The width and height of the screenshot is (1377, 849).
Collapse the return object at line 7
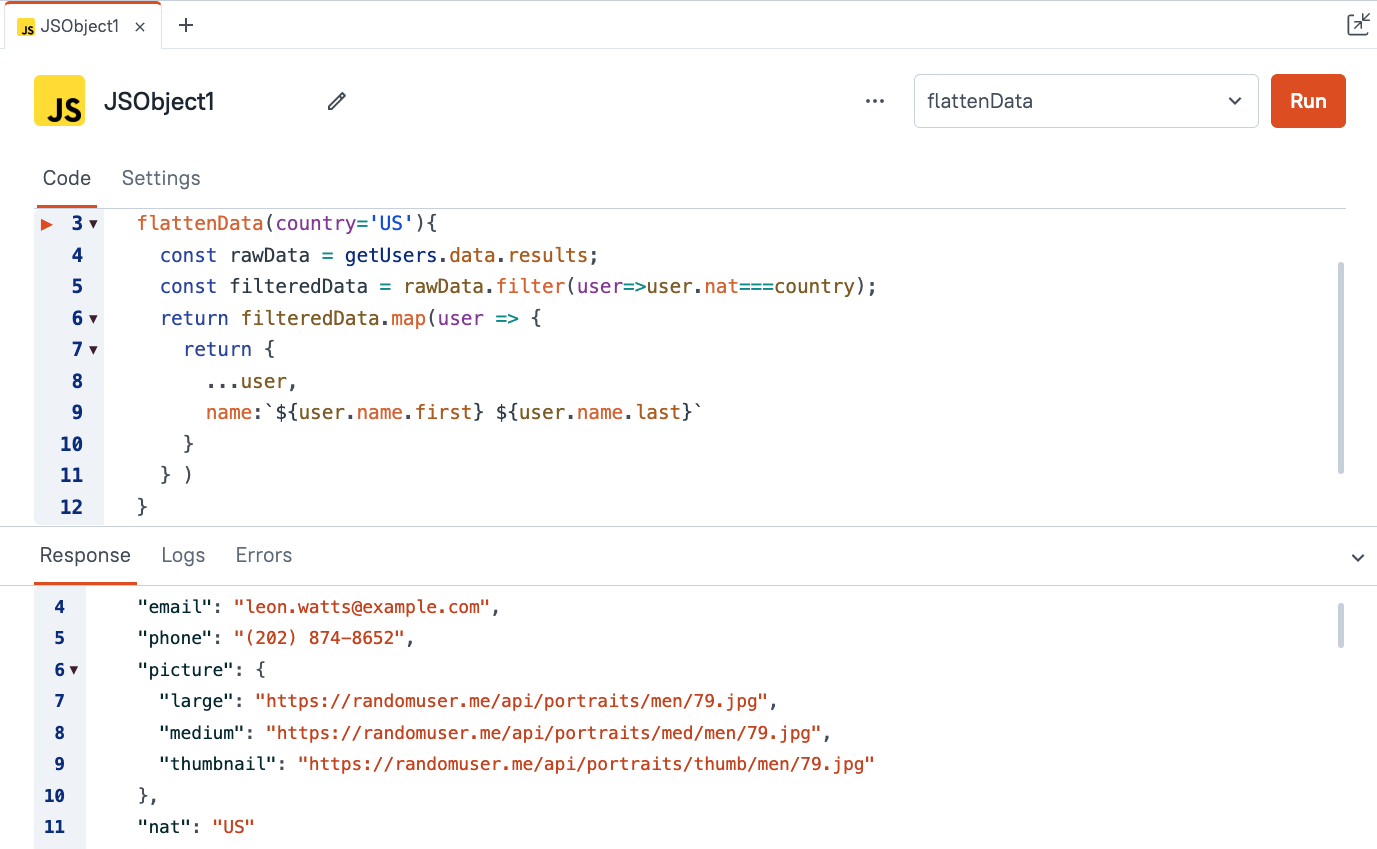tap(94, 350)
